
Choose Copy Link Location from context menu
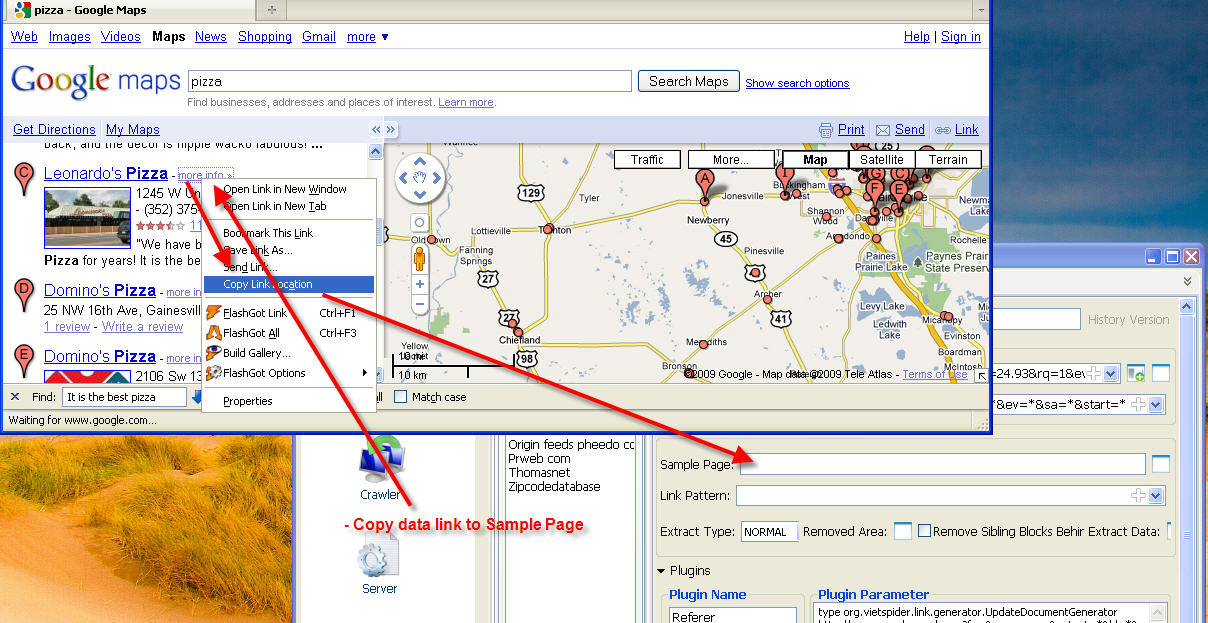pyautogui.click(x=288, y=284)
